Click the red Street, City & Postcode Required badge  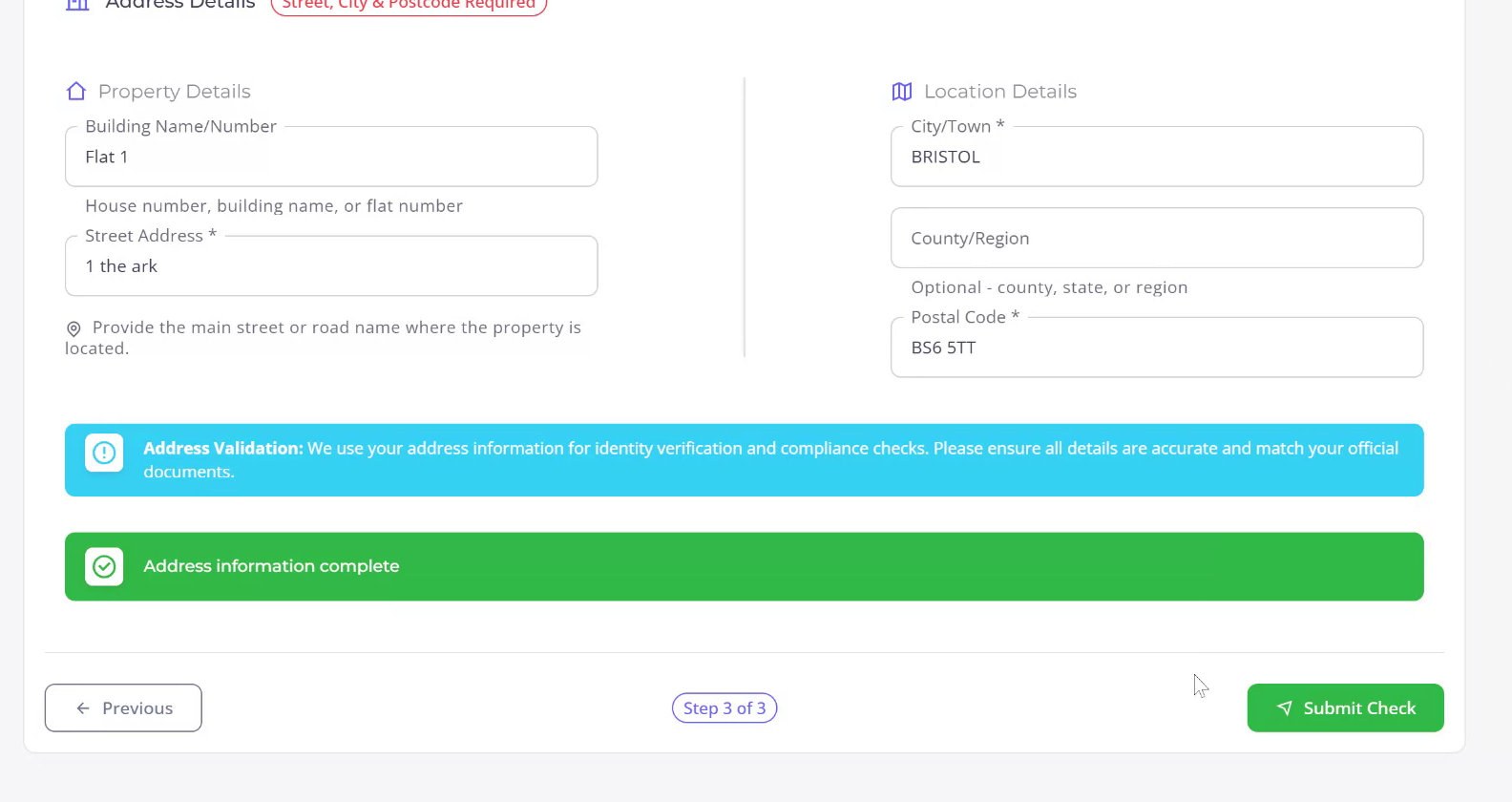(409, 6)
